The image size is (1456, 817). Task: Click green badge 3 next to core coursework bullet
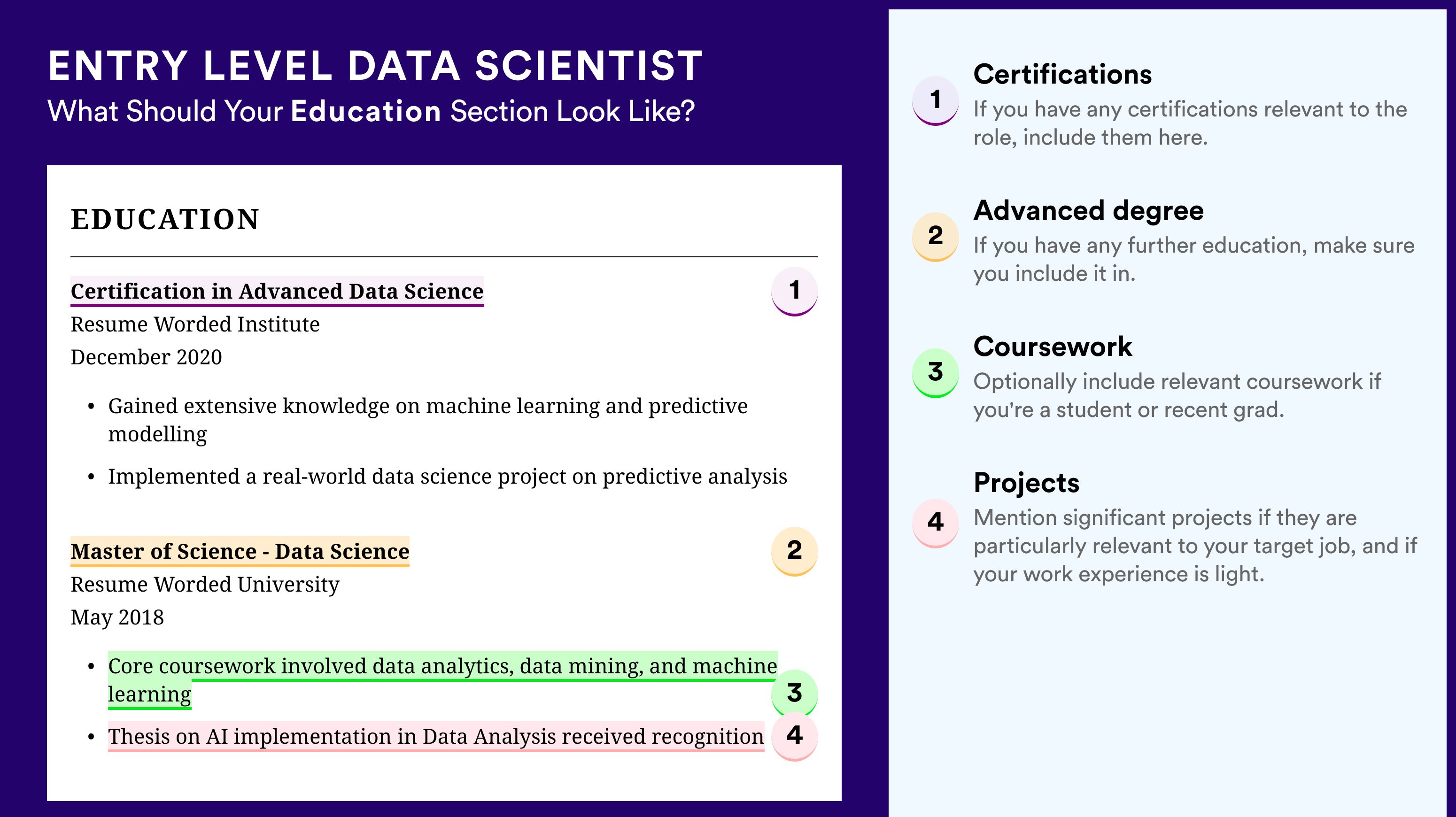[794, 693]
